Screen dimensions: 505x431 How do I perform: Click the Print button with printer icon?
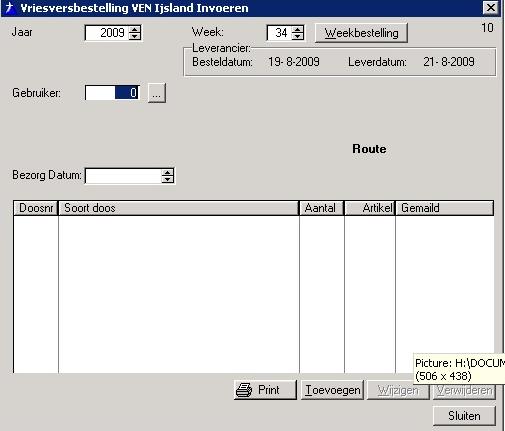tap(265, 390)
